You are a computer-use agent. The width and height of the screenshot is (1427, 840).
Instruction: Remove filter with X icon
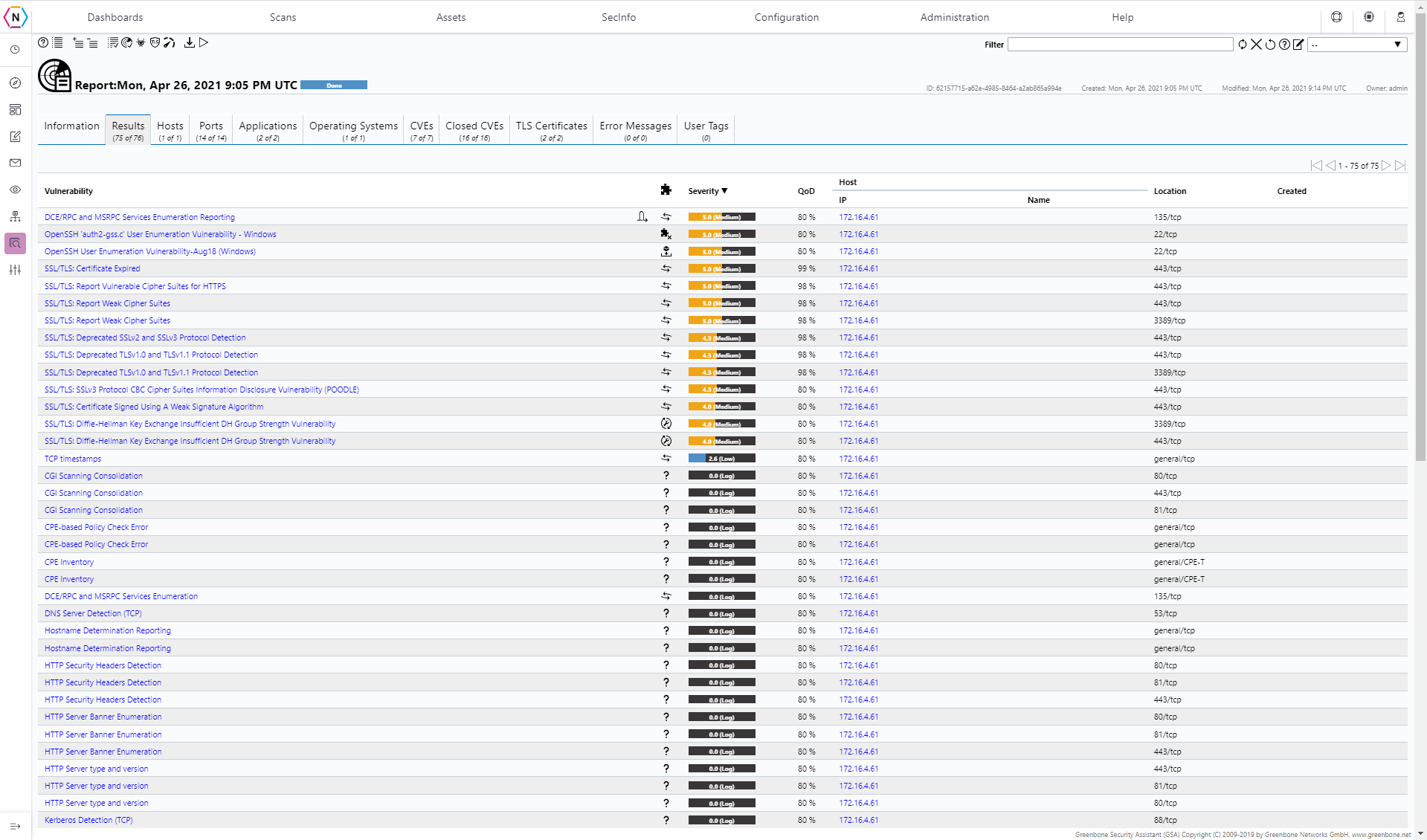(1256, 45)
